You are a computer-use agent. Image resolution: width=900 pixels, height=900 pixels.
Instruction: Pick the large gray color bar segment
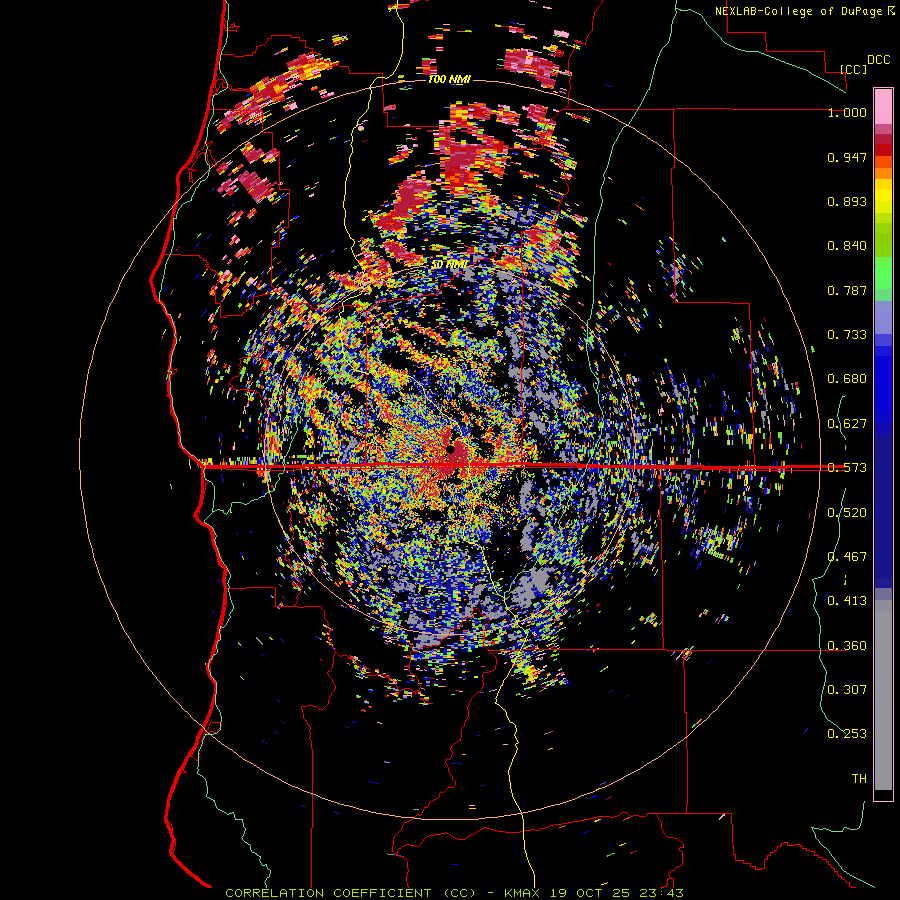[x=883, y=695]
